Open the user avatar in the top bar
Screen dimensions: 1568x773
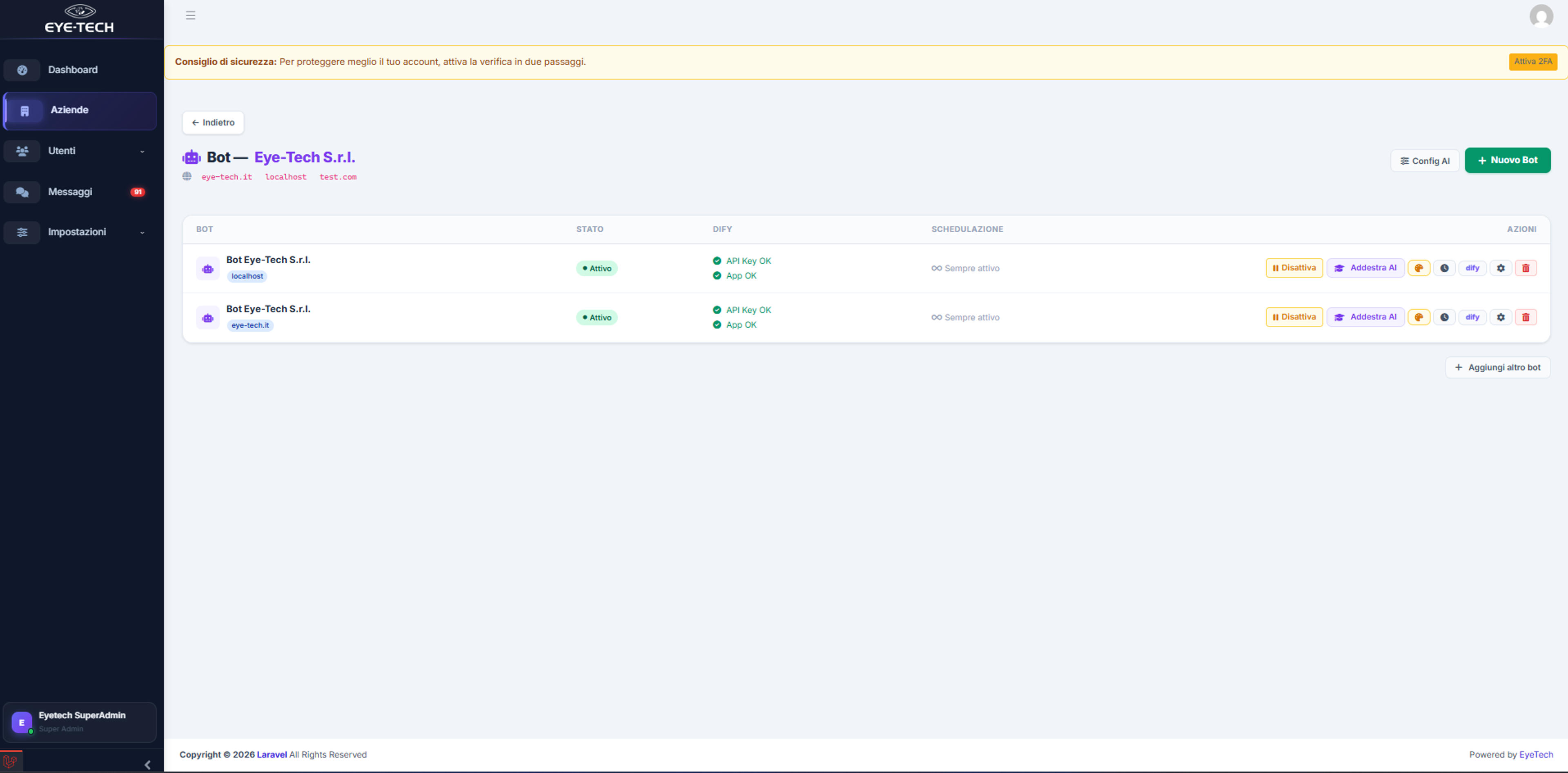(x=1541, y=16)
